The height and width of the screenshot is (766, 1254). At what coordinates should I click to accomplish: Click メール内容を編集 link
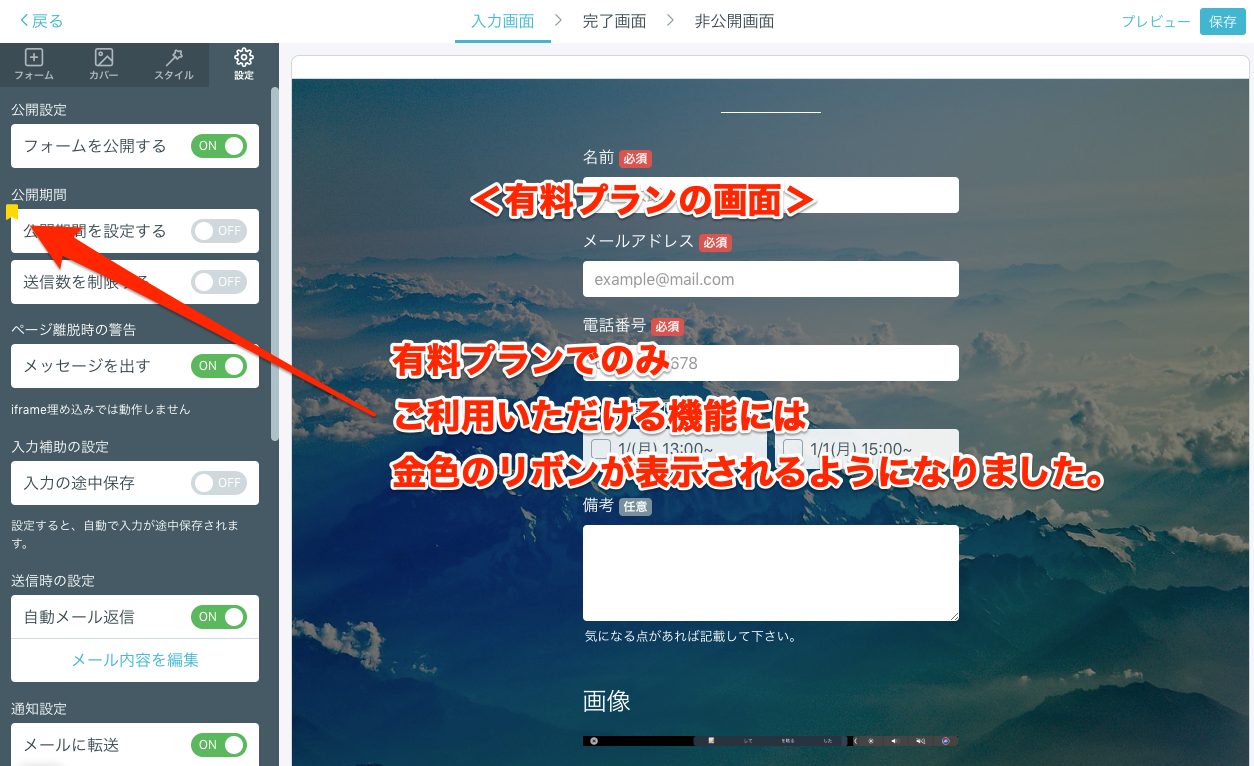click(x=135, y=660)
